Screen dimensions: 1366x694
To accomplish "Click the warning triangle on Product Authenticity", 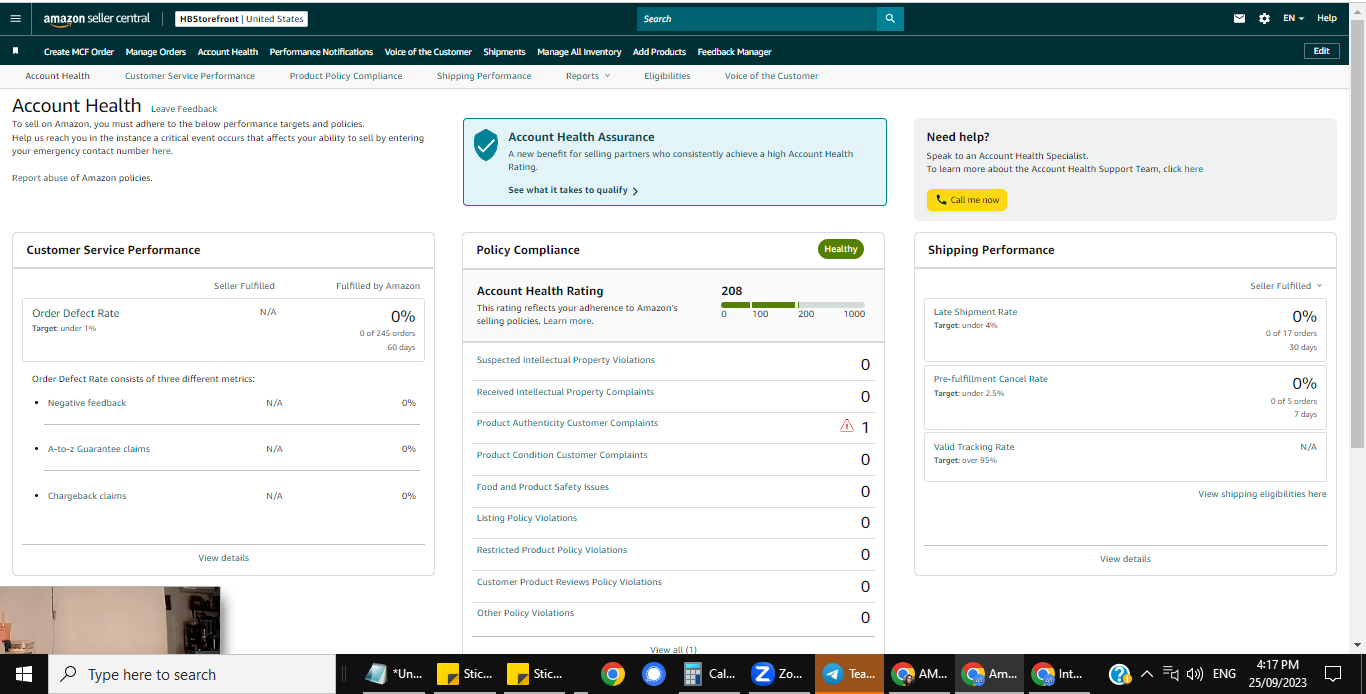I will (x=847, y=426).
